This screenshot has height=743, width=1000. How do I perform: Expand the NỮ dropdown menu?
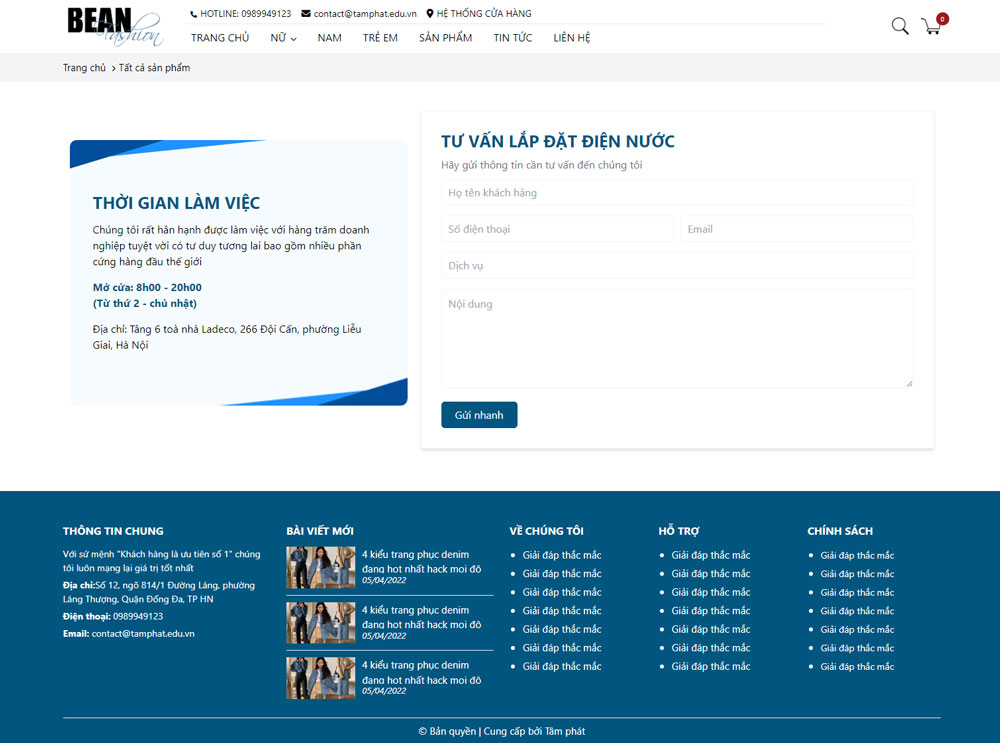283,38
